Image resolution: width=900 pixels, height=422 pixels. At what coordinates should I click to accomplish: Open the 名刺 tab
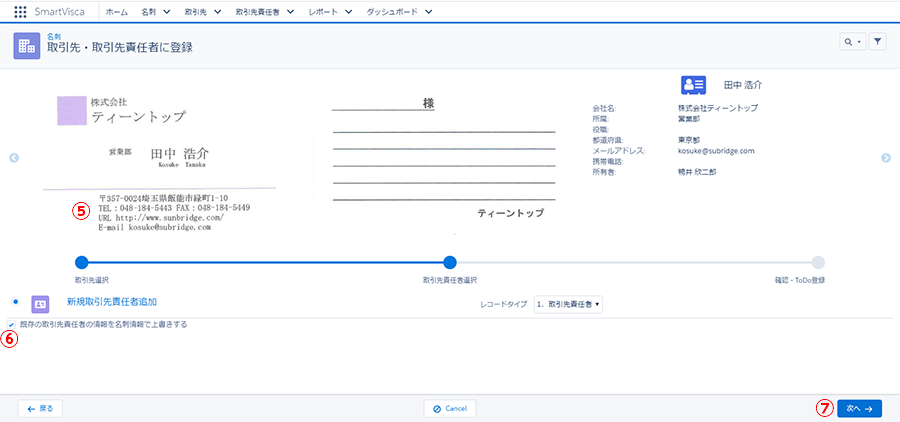[x=149, y=12]
